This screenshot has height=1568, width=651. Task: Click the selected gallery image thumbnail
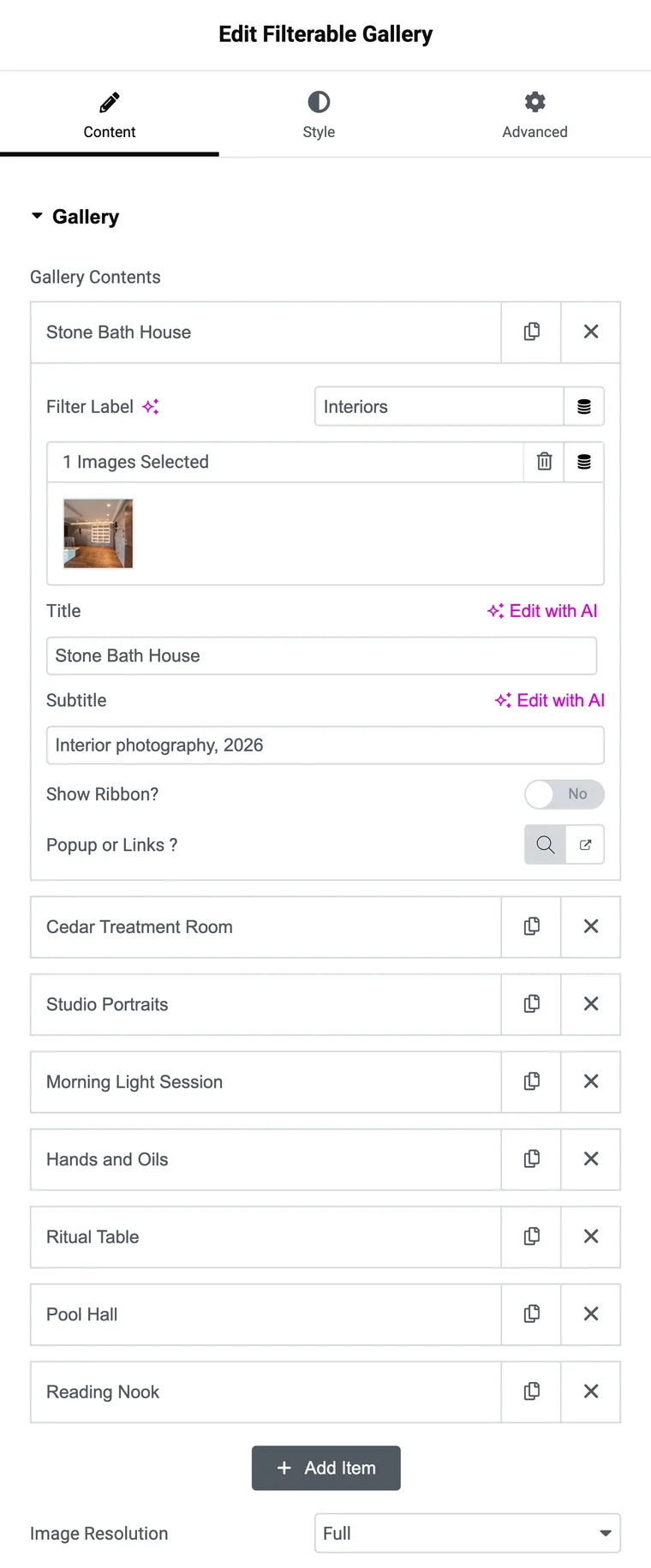(x=99, y=533)
